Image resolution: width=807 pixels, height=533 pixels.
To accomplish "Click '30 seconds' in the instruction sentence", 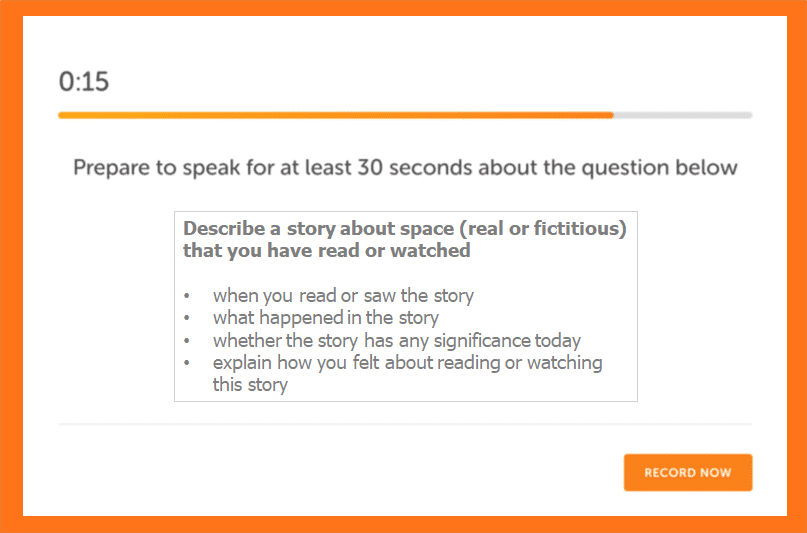I will tap(415, 168).
